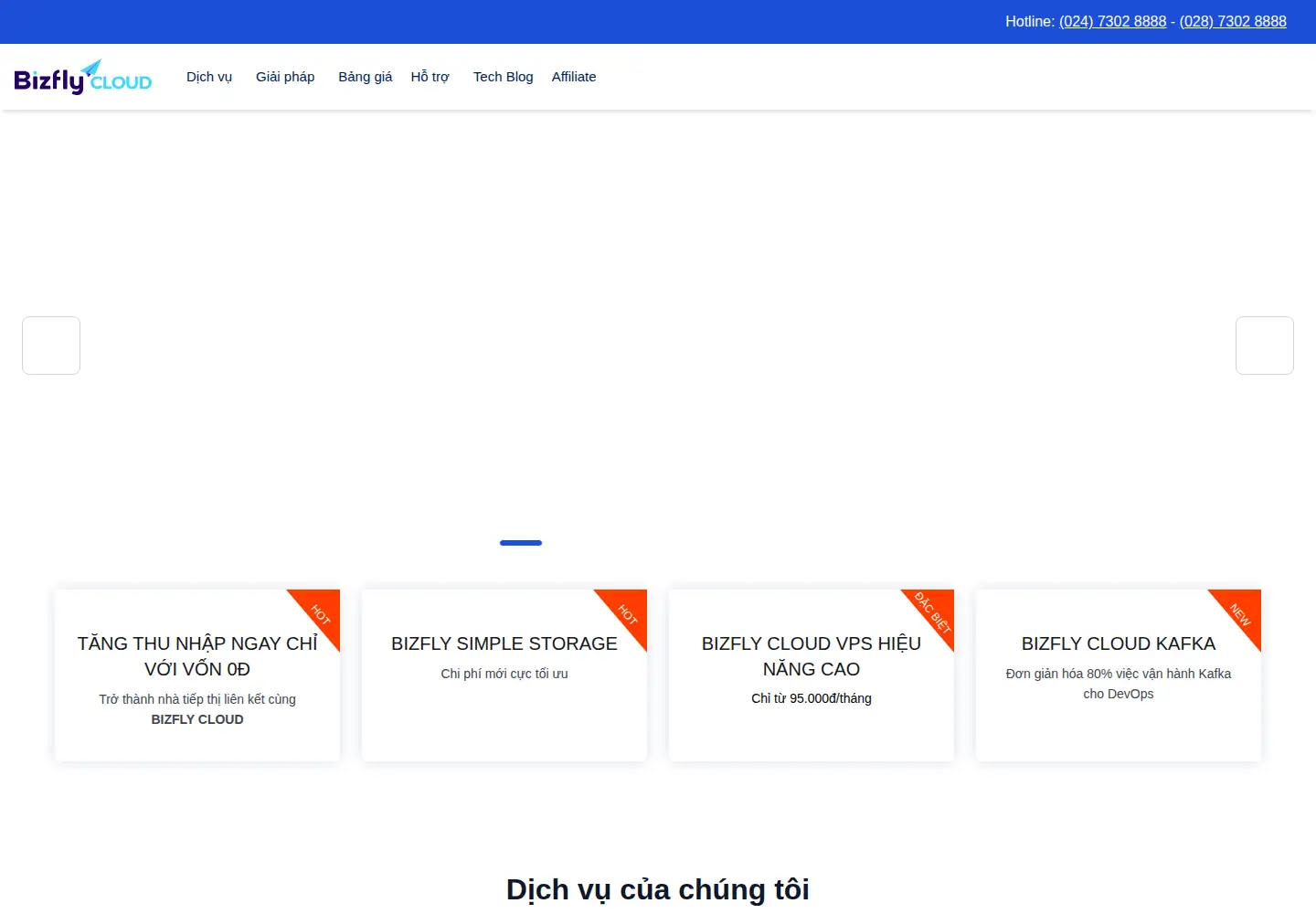Viewport: 1316px width, 914px height.
Task: Open the Affiliate page
Action: pyautogui.click(x=574, y=77)
